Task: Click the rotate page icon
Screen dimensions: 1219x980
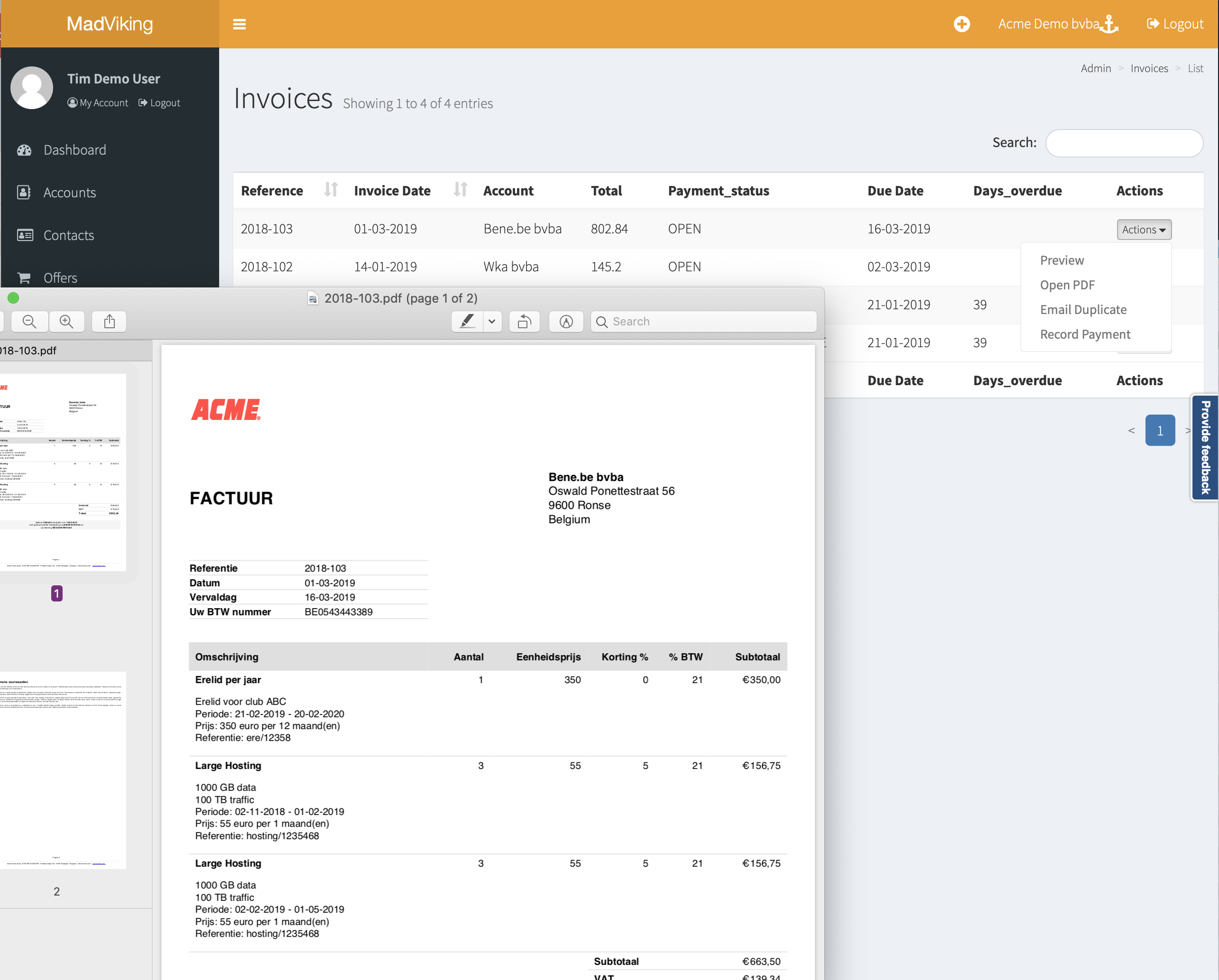Action: 524,321
